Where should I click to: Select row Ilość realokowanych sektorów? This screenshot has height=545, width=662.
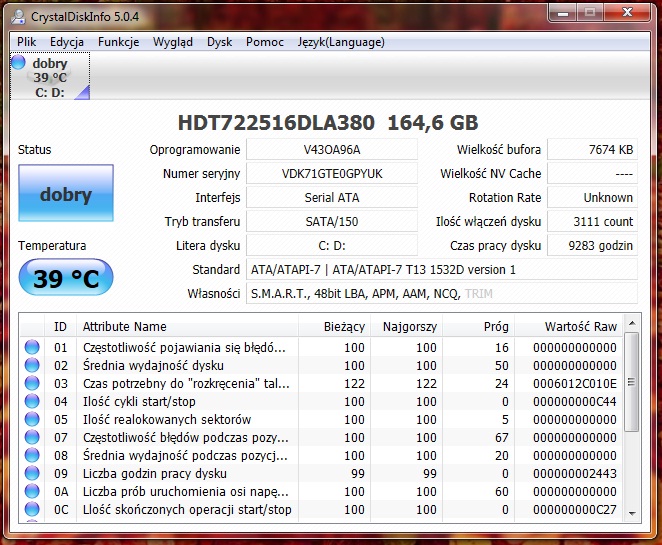321,419
